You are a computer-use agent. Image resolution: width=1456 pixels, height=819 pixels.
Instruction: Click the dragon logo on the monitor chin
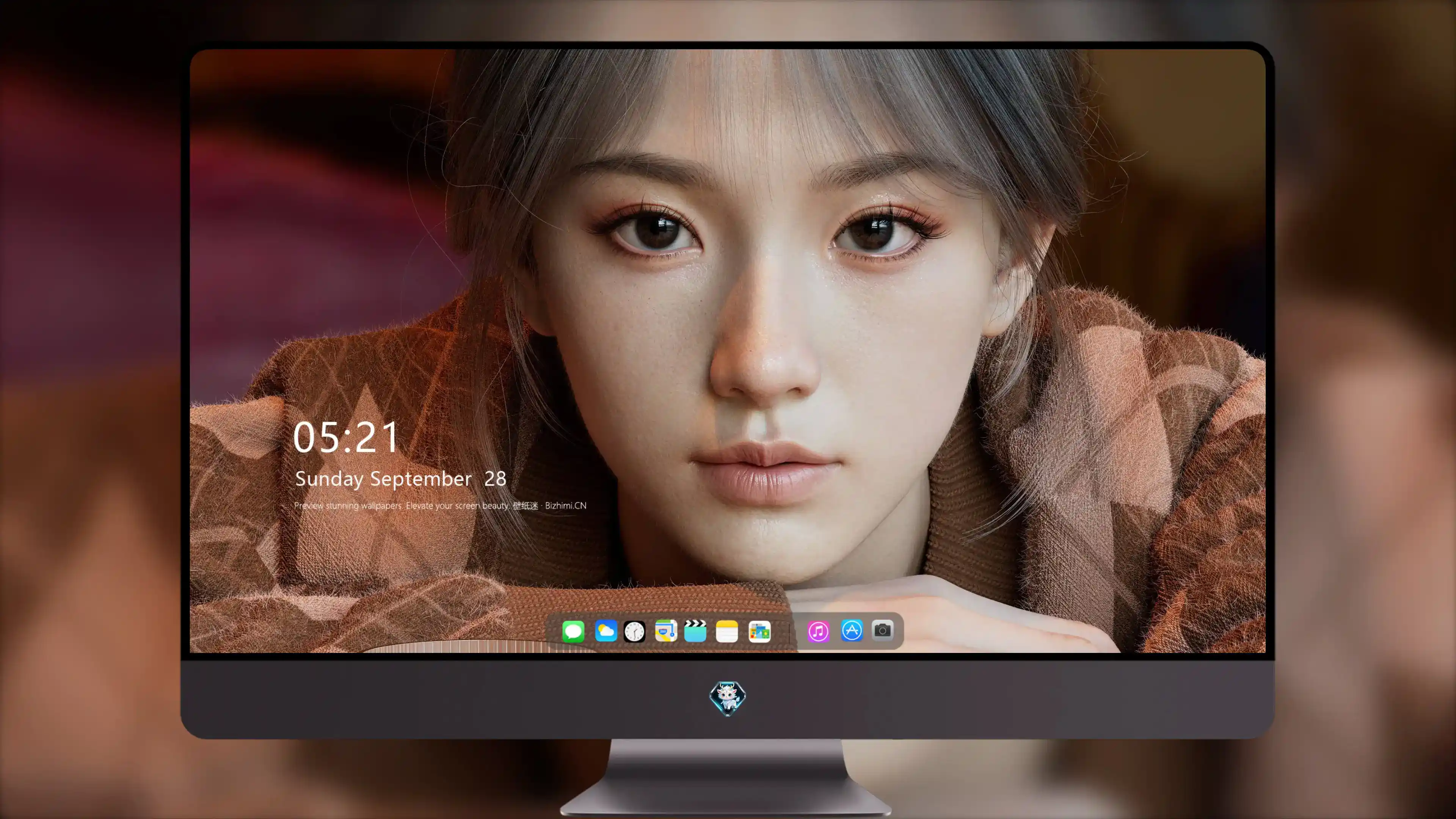click(728, 698)
